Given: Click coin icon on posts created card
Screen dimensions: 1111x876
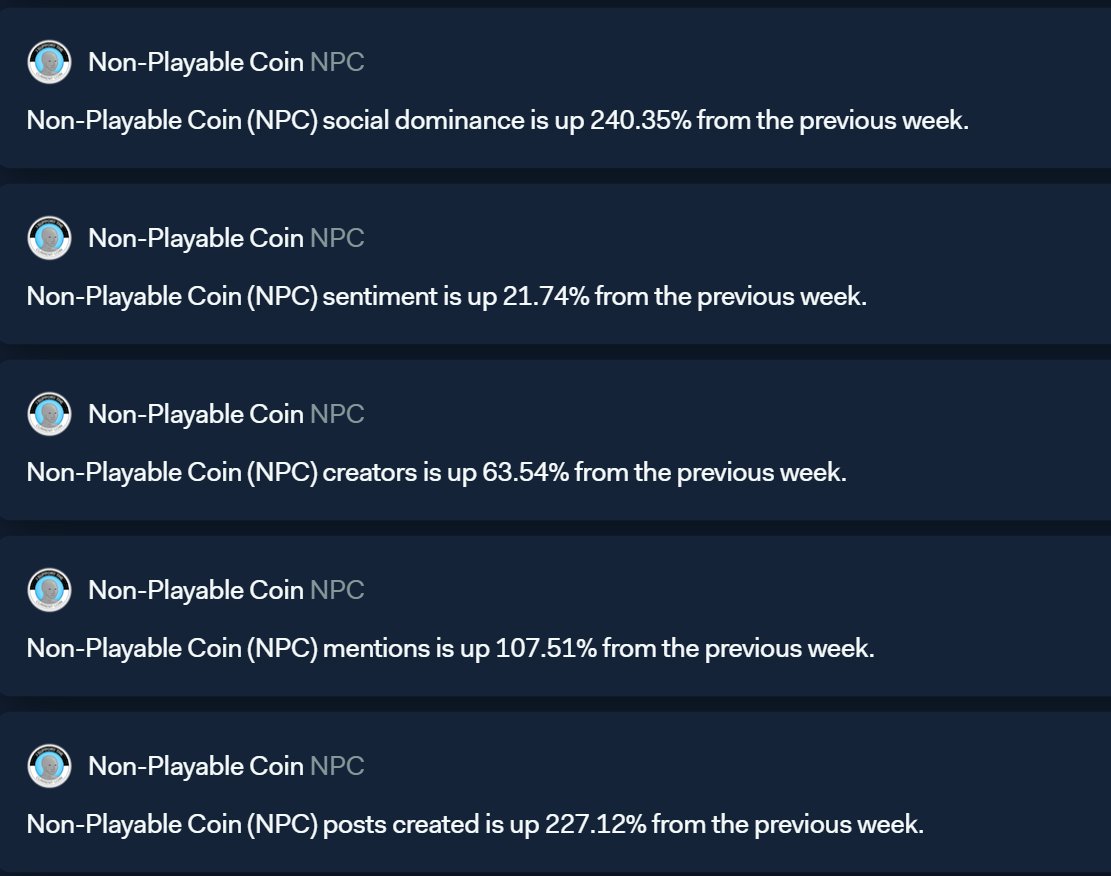Looking at the screenshot, I should [x=49, y=766].
